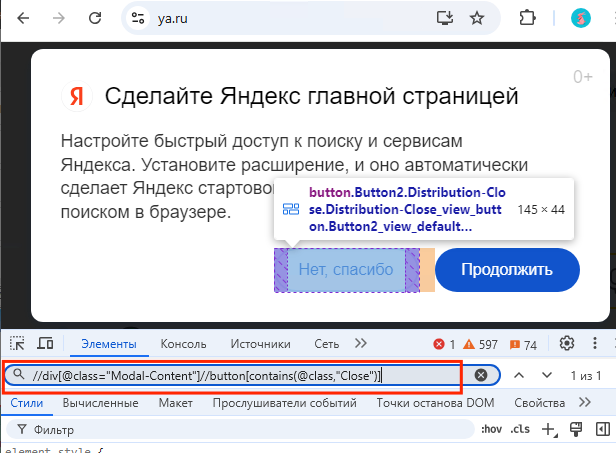Click the Продолжить button

click(507, 270)
